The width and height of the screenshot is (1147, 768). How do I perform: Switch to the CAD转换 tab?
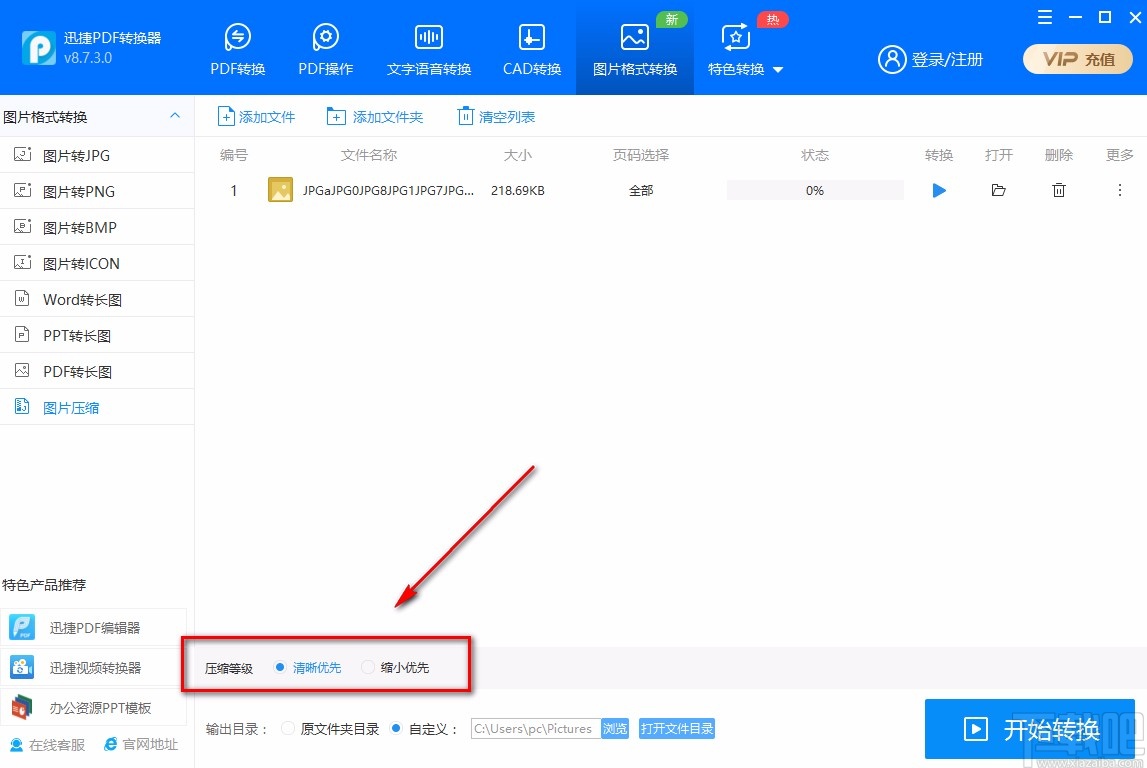point(530,48)
